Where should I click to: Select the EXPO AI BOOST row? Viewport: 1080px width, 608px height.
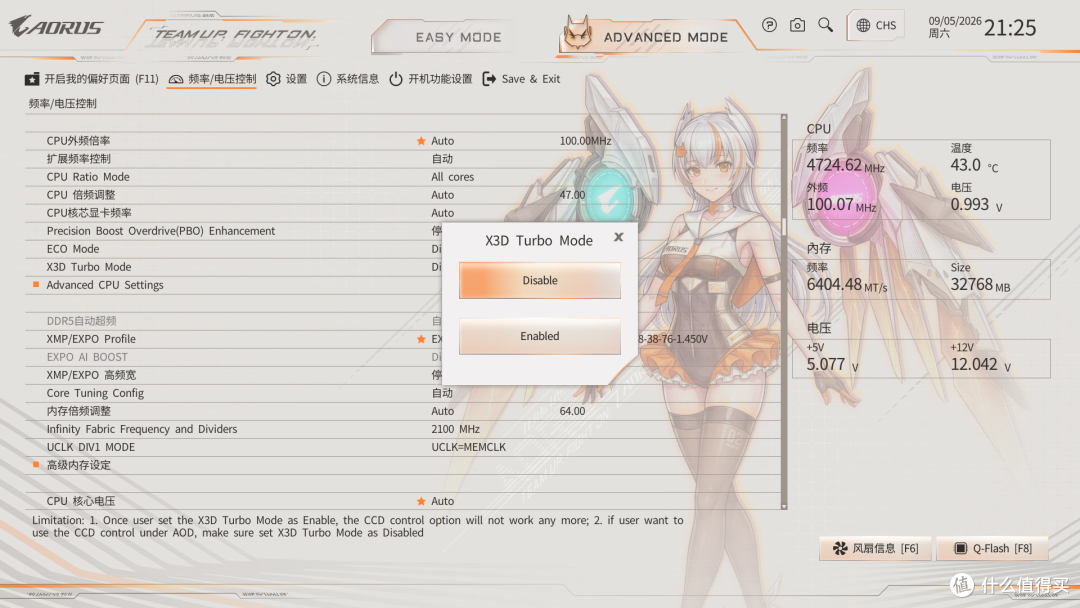click(234, 357)
